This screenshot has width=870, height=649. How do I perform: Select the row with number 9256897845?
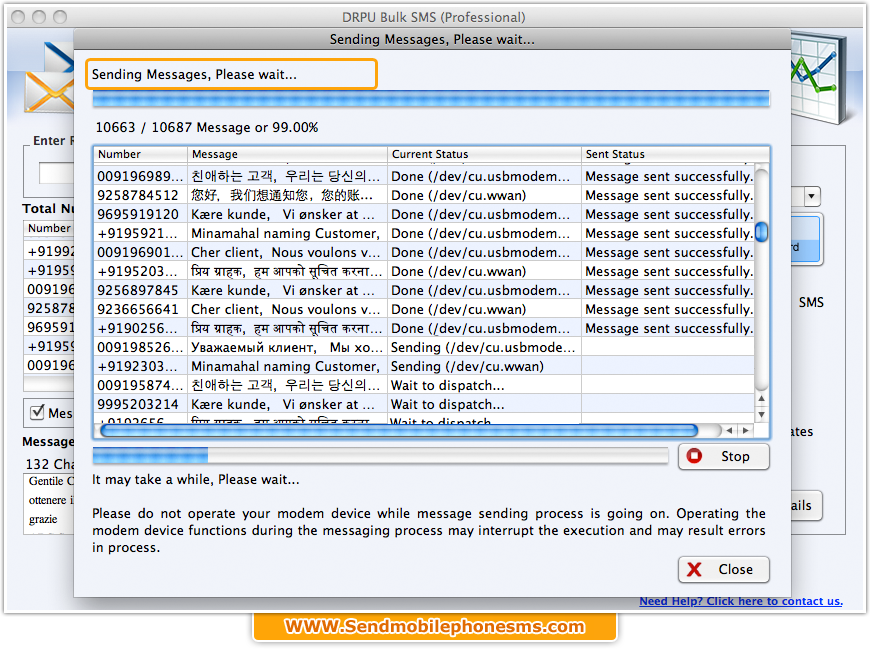tap(424, 290)
